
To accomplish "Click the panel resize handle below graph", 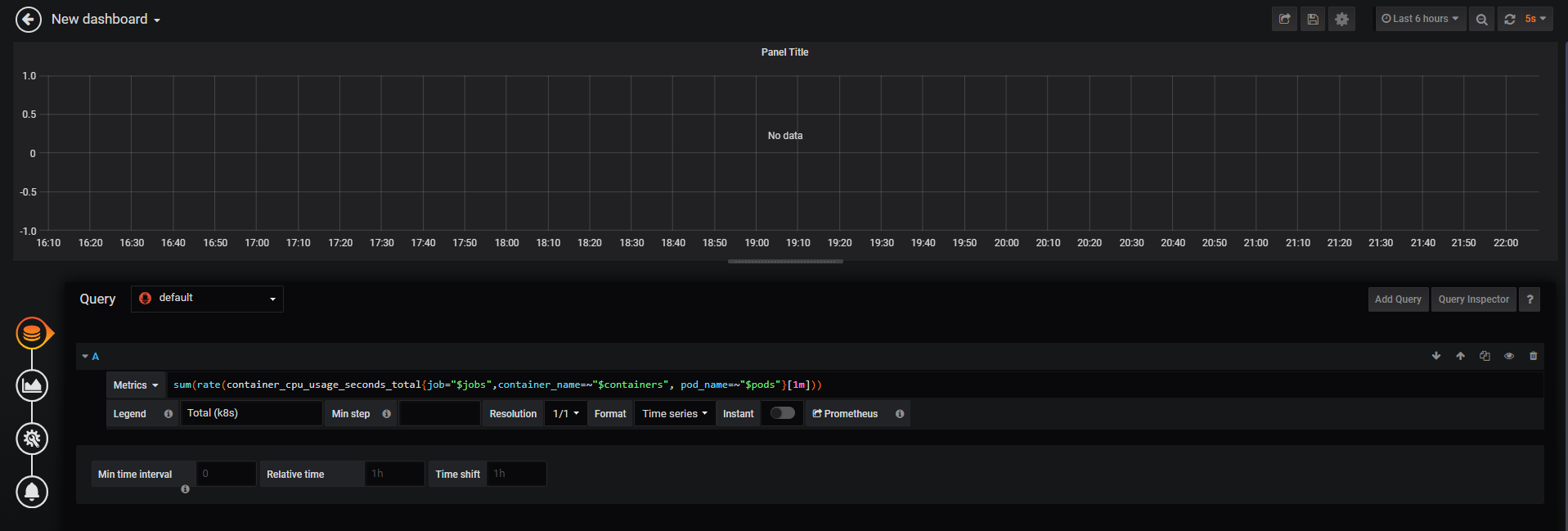I will [x=785, y=262].
